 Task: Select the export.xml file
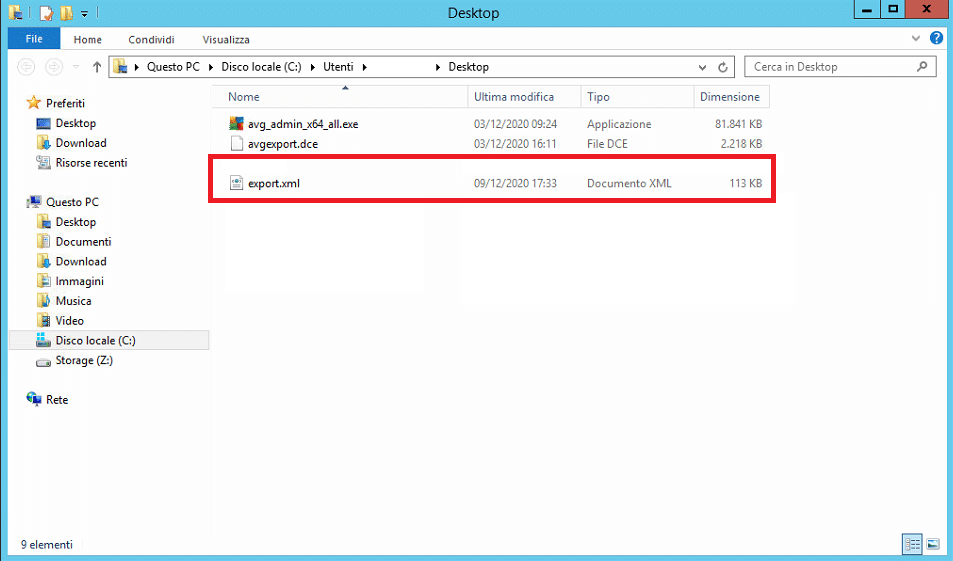tap(274, 184)
